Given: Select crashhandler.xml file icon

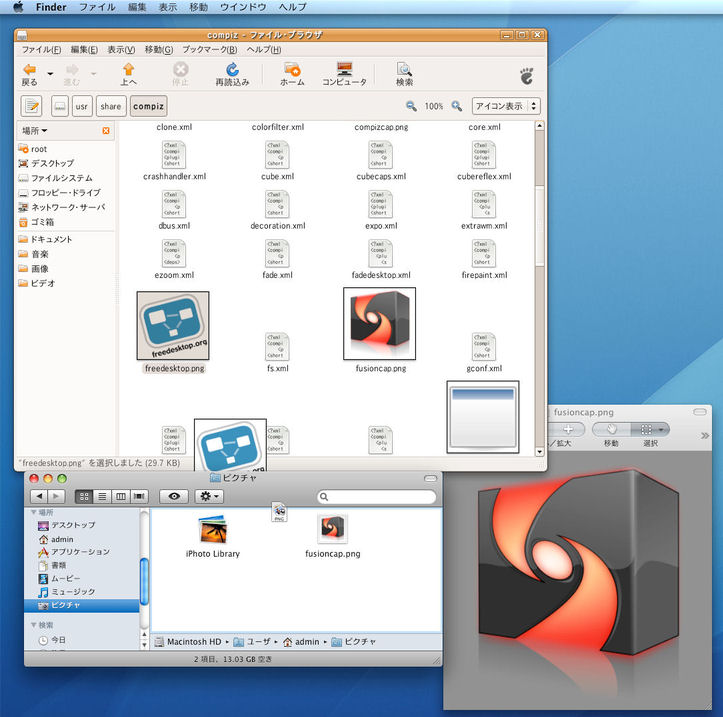Looking at the screenshot, I should (174, 155).
